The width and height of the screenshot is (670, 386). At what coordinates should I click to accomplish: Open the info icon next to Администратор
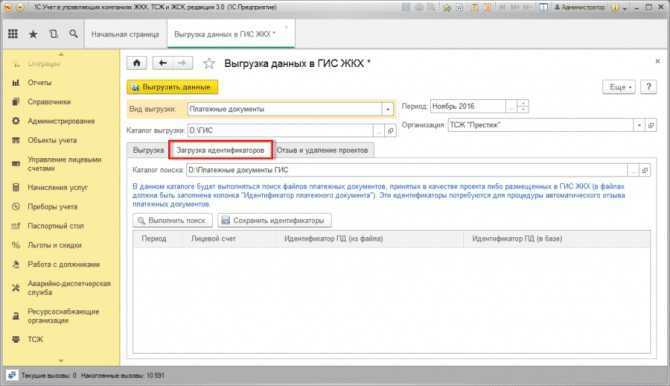(616, 8)
